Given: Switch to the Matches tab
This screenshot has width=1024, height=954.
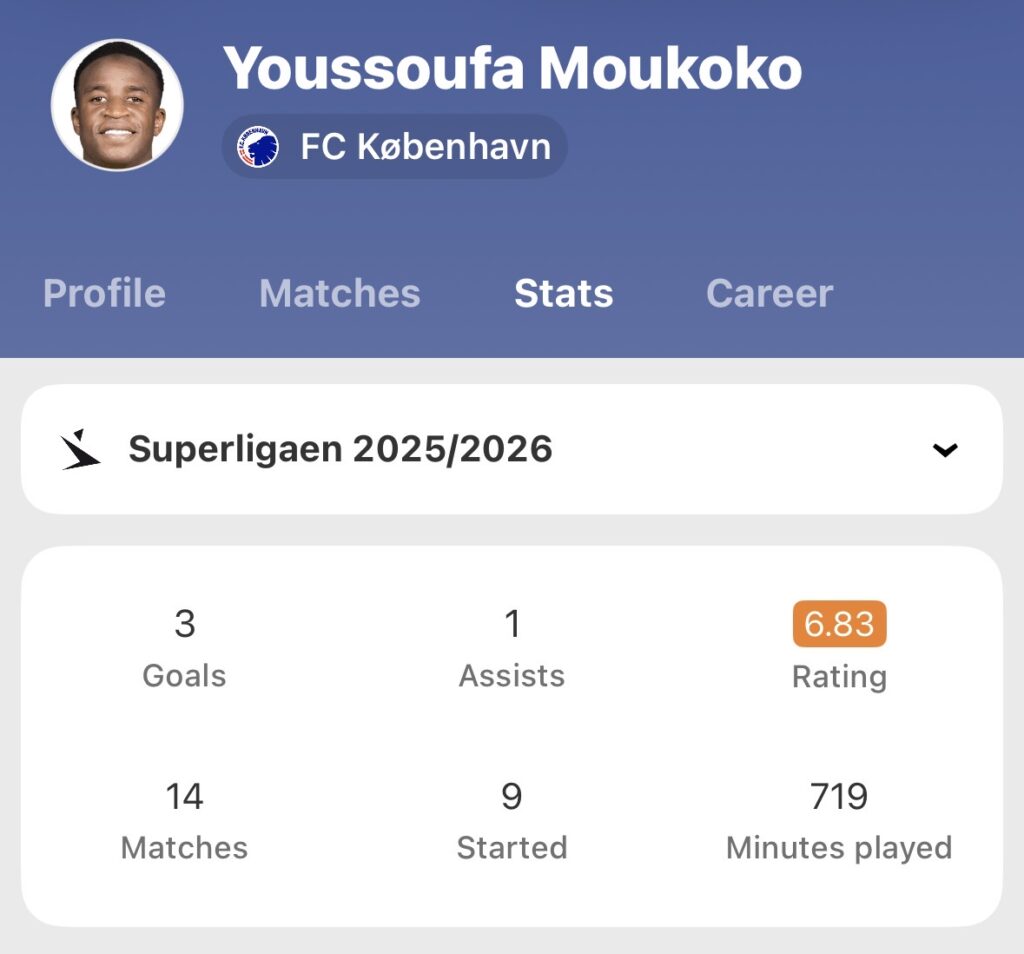Looking at the screenshot, I should pos(339,293).
